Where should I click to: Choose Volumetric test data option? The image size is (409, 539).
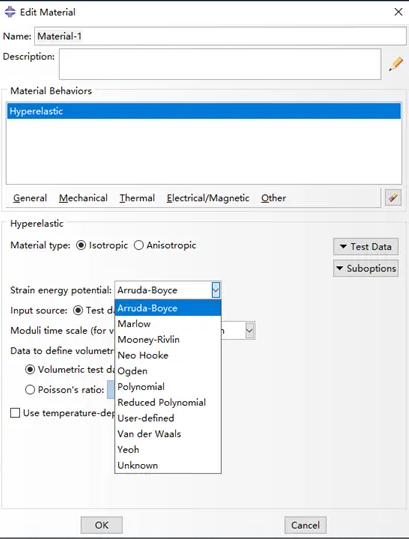pos(30,370)
